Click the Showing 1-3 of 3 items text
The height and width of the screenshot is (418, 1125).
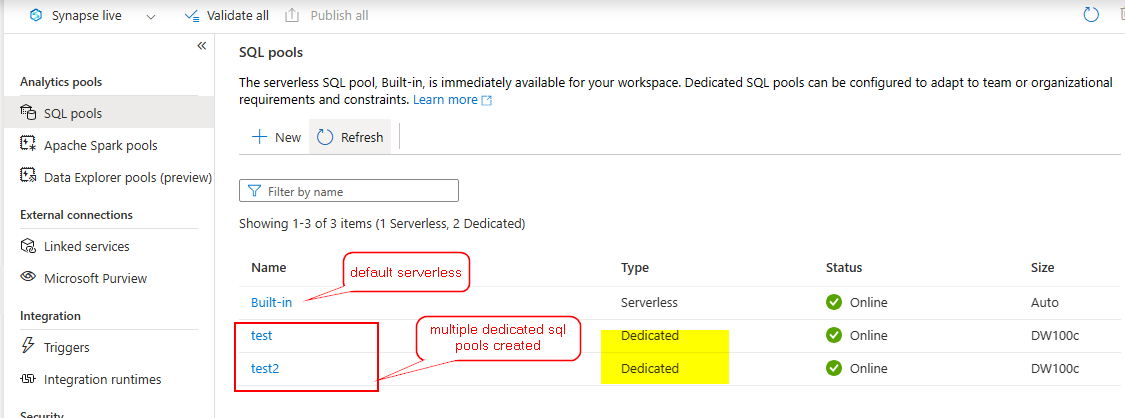[x=382, y=224]
